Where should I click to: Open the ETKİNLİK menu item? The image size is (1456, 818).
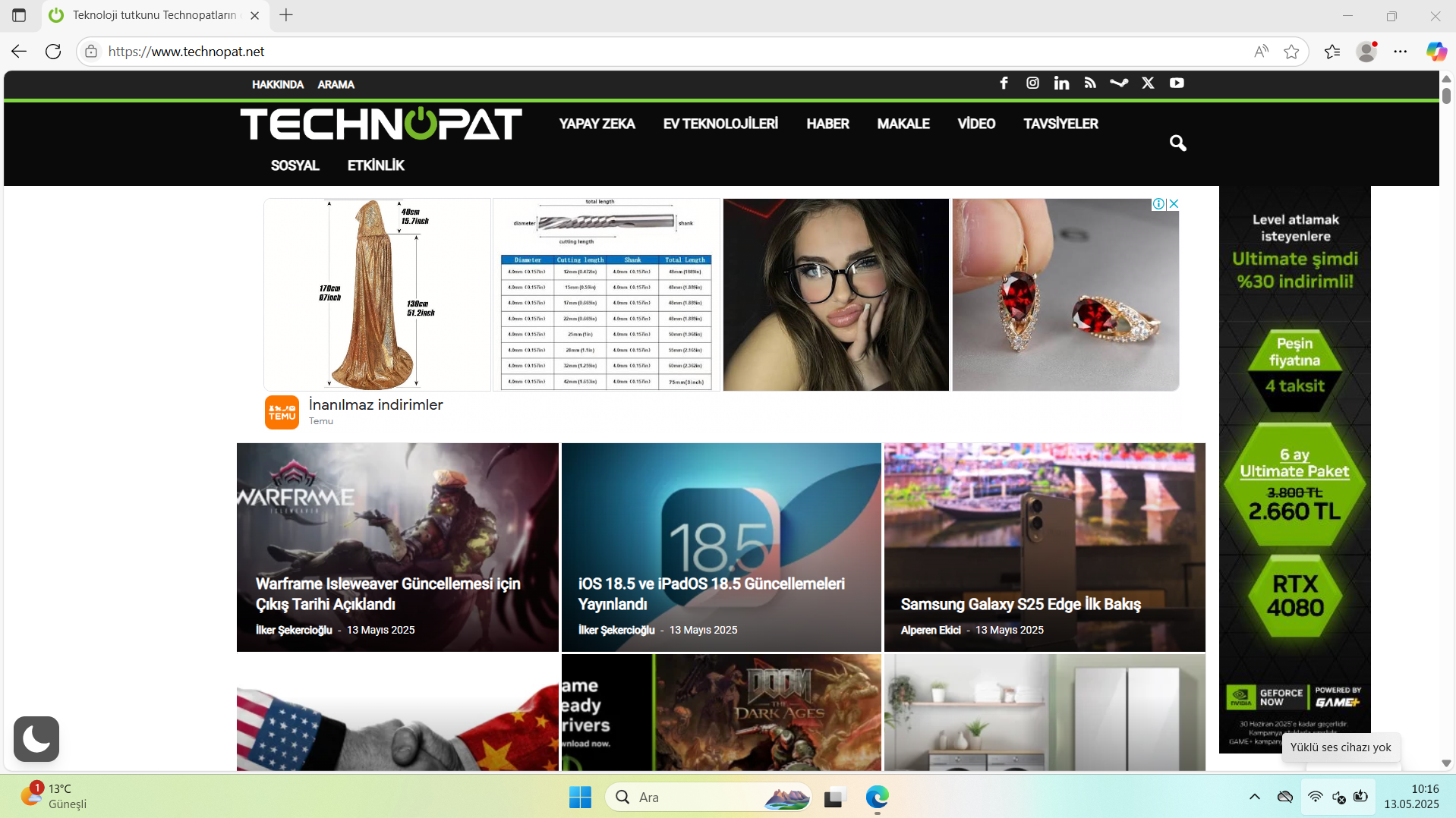click(x=376, y=165)
